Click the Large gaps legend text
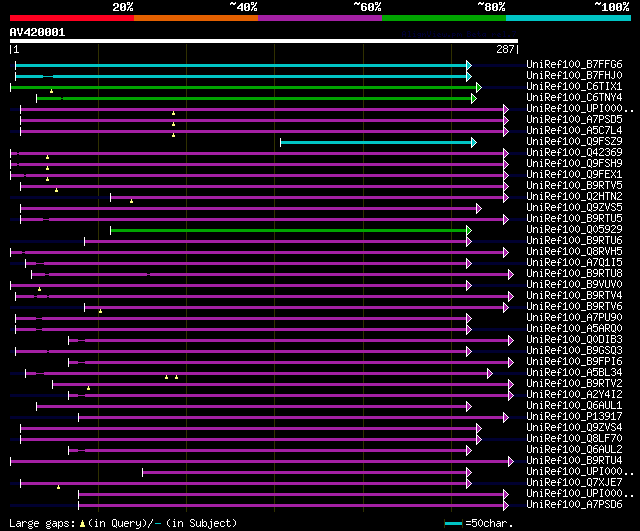This screenshot has height=531, width=640. [42, 523]
